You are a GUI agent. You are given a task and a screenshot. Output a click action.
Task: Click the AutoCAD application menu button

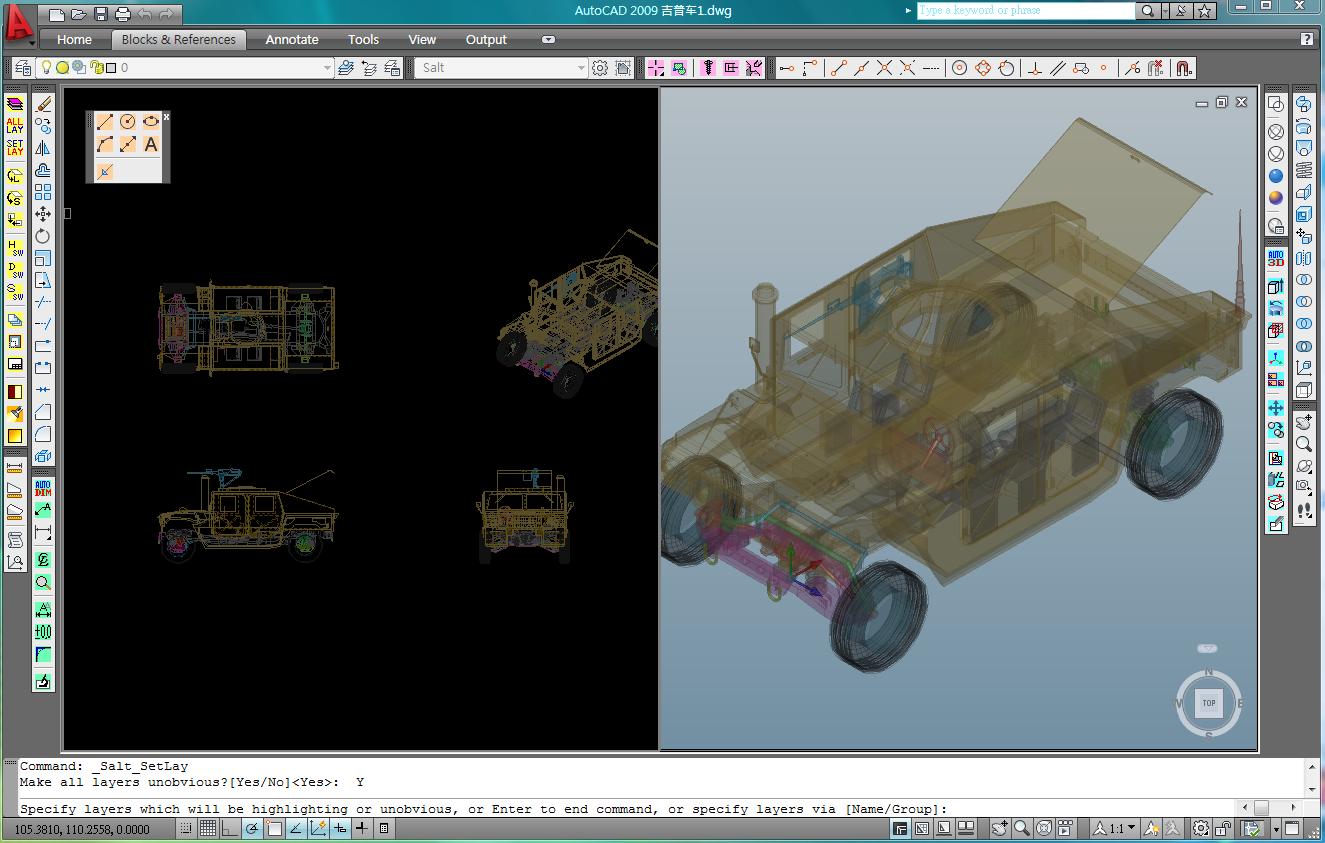point(19,24)
